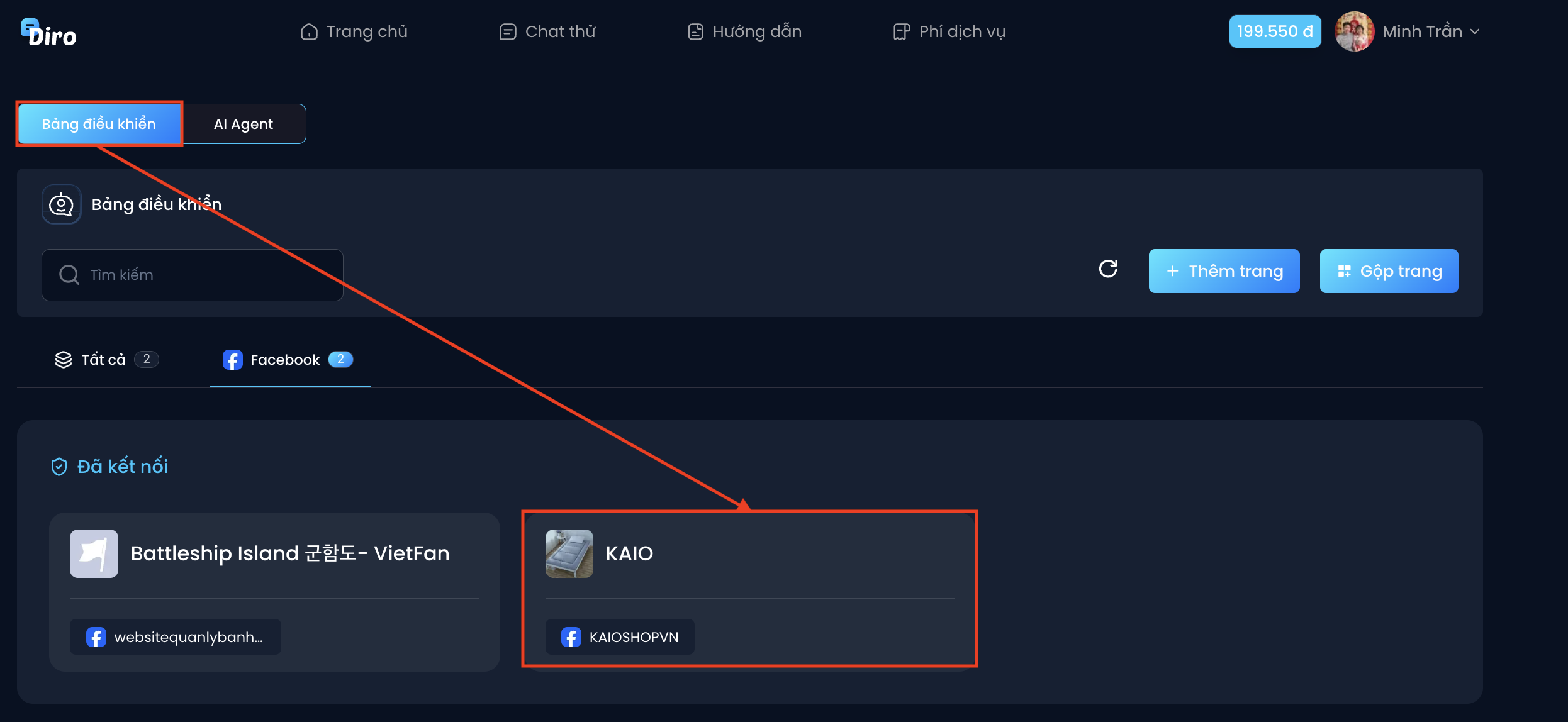Select the Facebook filter tab
The height and width of the screenshot is (722, 1568).
pos(288,360)
